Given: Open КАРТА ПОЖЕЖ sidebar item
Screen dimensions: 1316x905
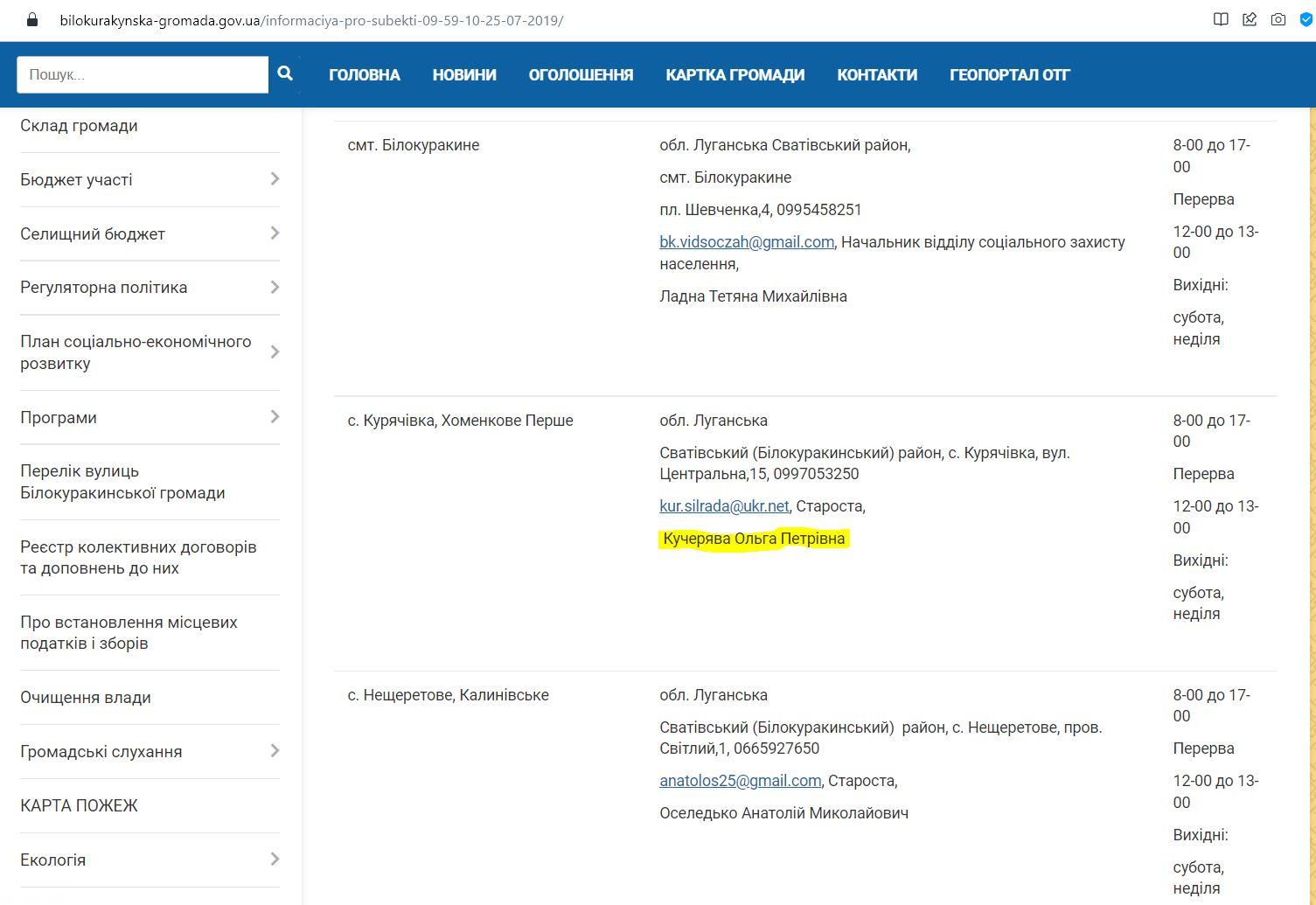Looking at the screenshot, I should 80,805.
